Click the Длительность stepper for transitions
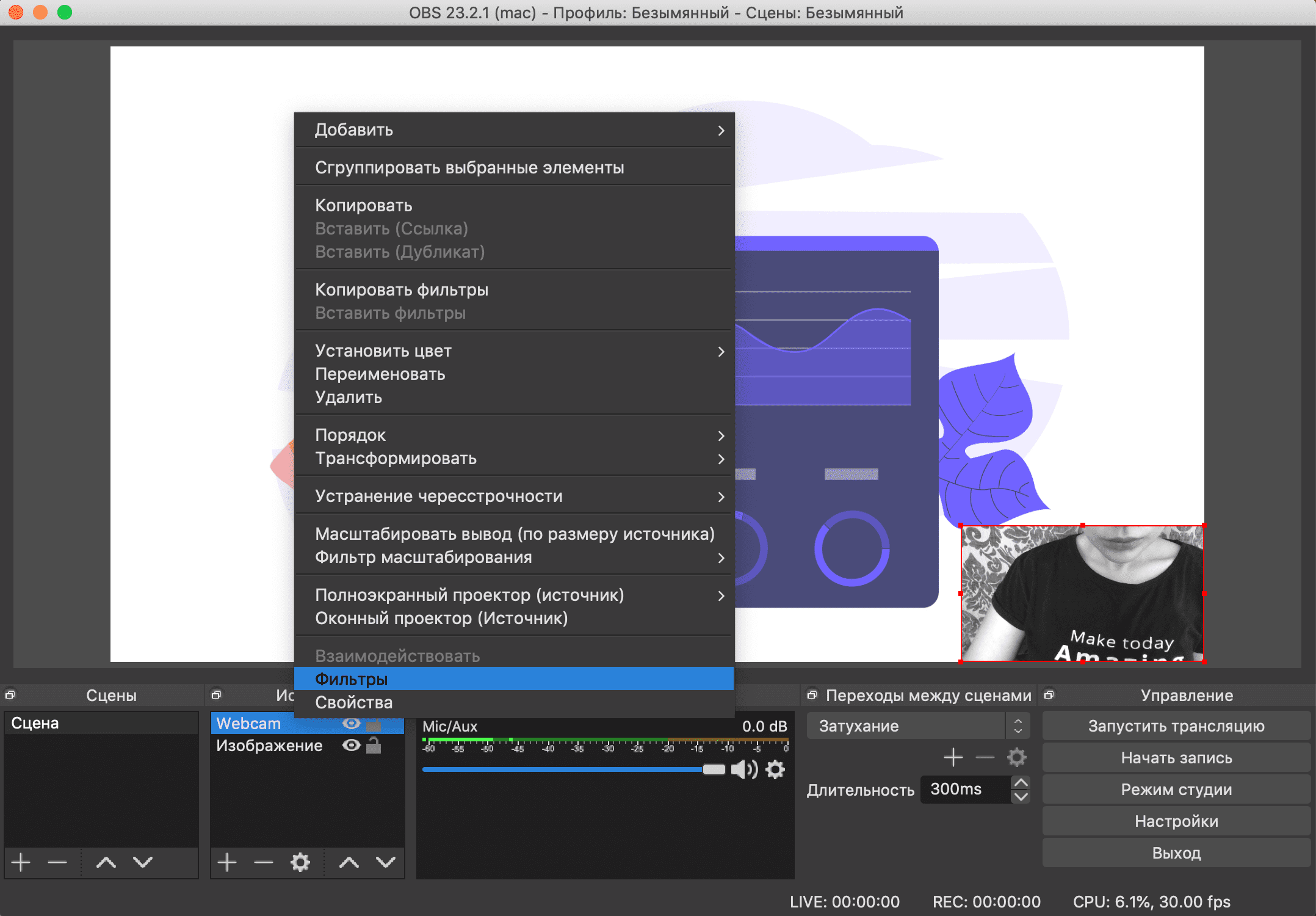1316x916 pixels. pyautogui.click(x=1024, y=790)
